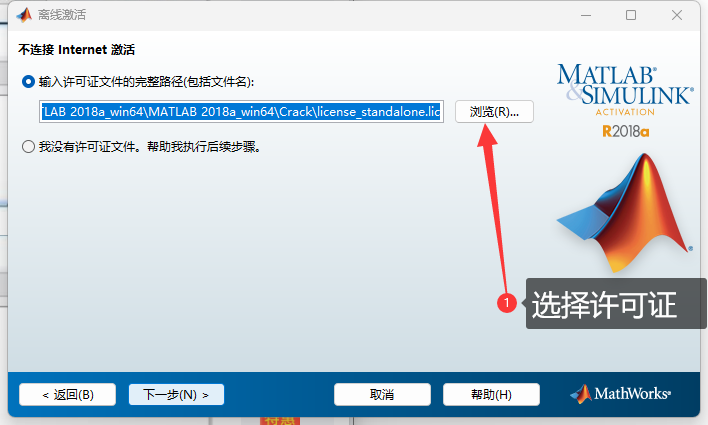Screen dimensions: 708x425
Task: Click the 输入许可证文件的完整路径 label text
Action: click(147, 82)
